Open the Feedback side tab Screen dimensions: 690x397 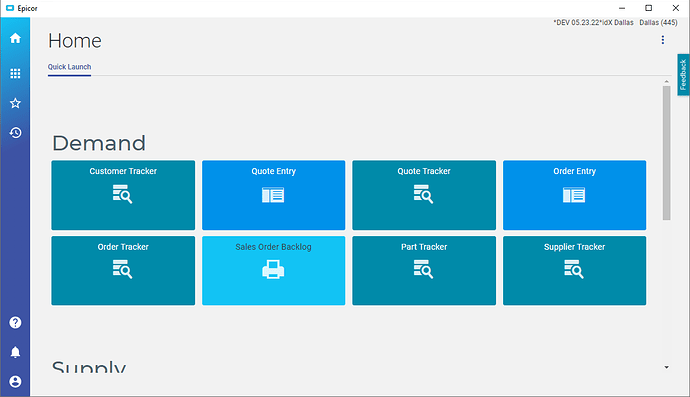coord(683,75)
